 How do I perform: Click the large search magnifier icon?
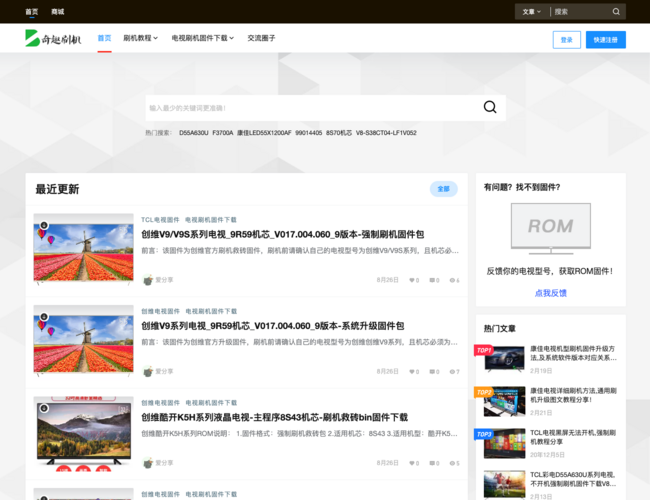[x=490, y=107]
